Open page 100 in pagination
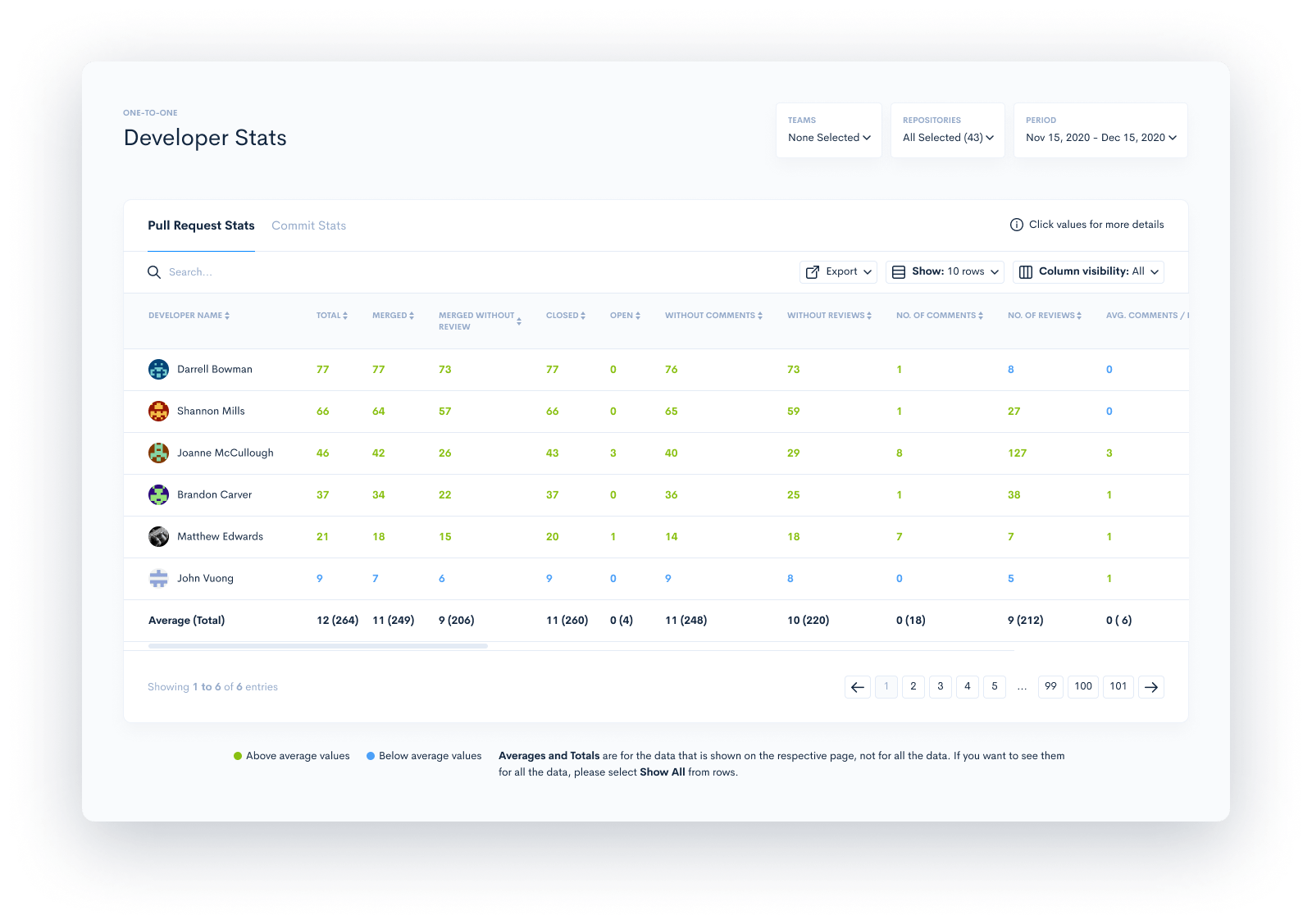This screenshot has width=1312, height=924. (x=1082, y=687)
